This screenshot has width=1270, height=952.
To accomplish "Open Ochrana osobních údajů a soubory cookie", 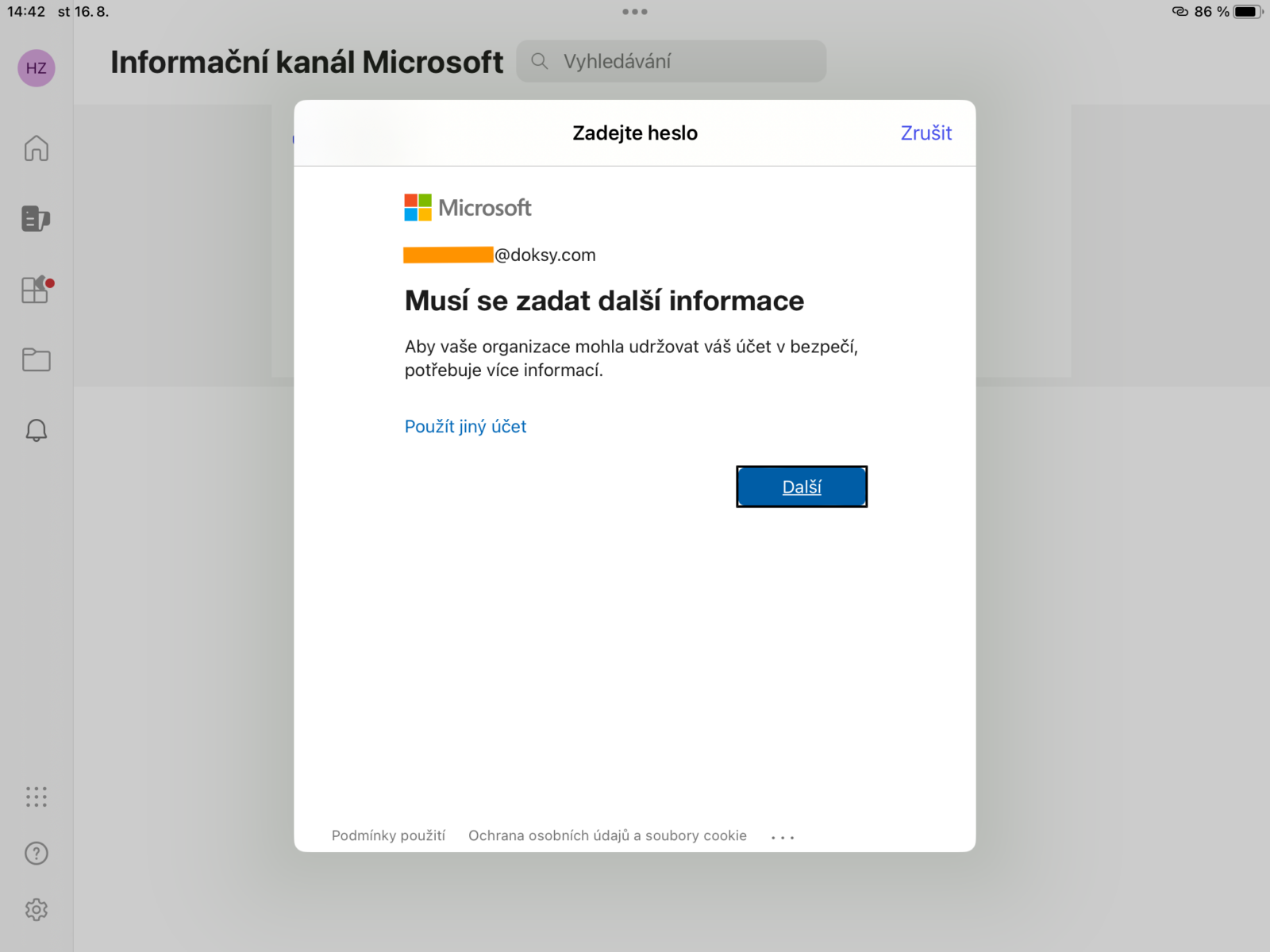I will (x=607, y=835).
